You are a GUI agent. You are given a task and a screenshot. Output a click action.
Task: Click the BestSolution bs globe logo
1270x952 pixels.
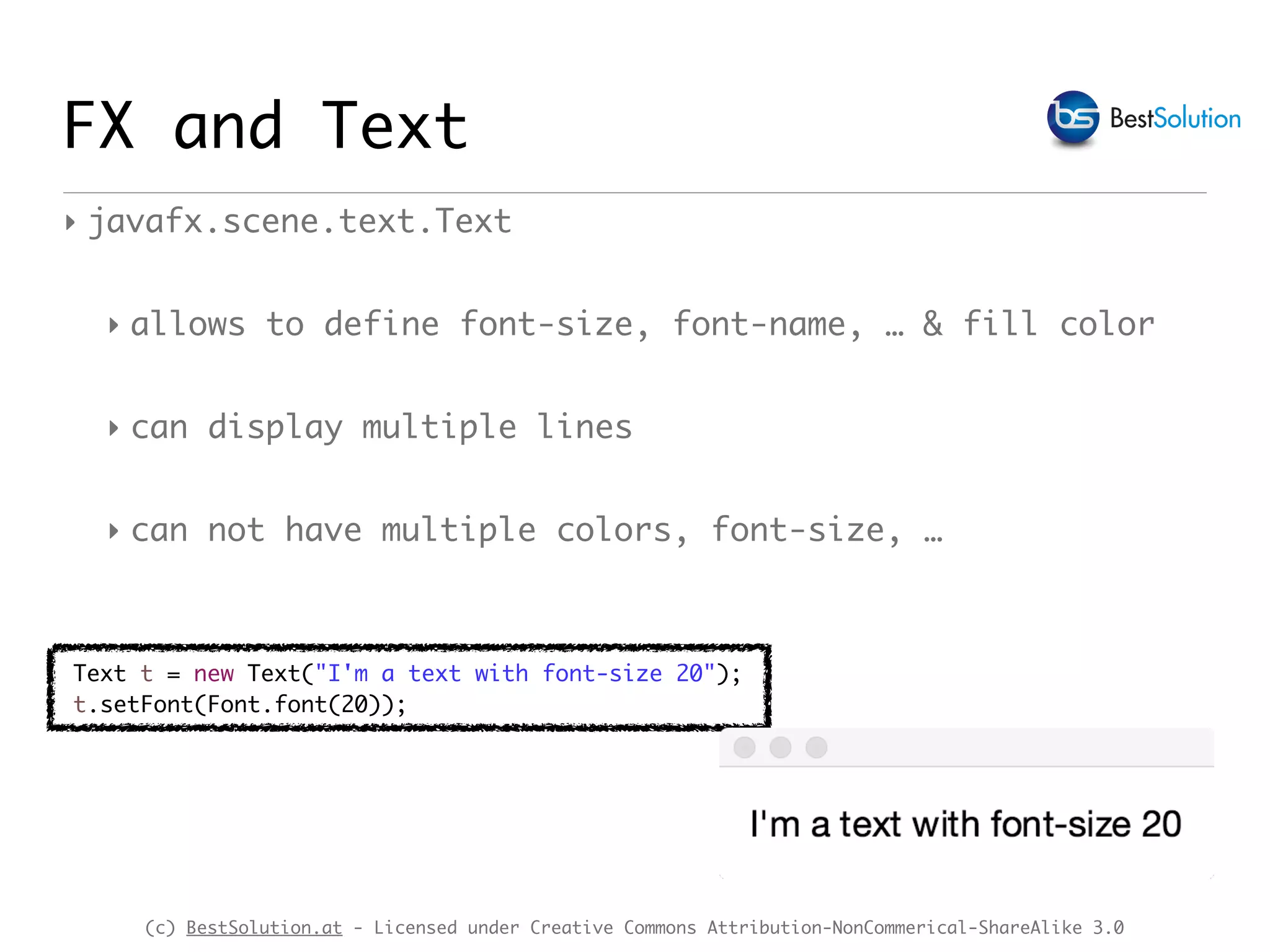click(x=1073, y=118)
